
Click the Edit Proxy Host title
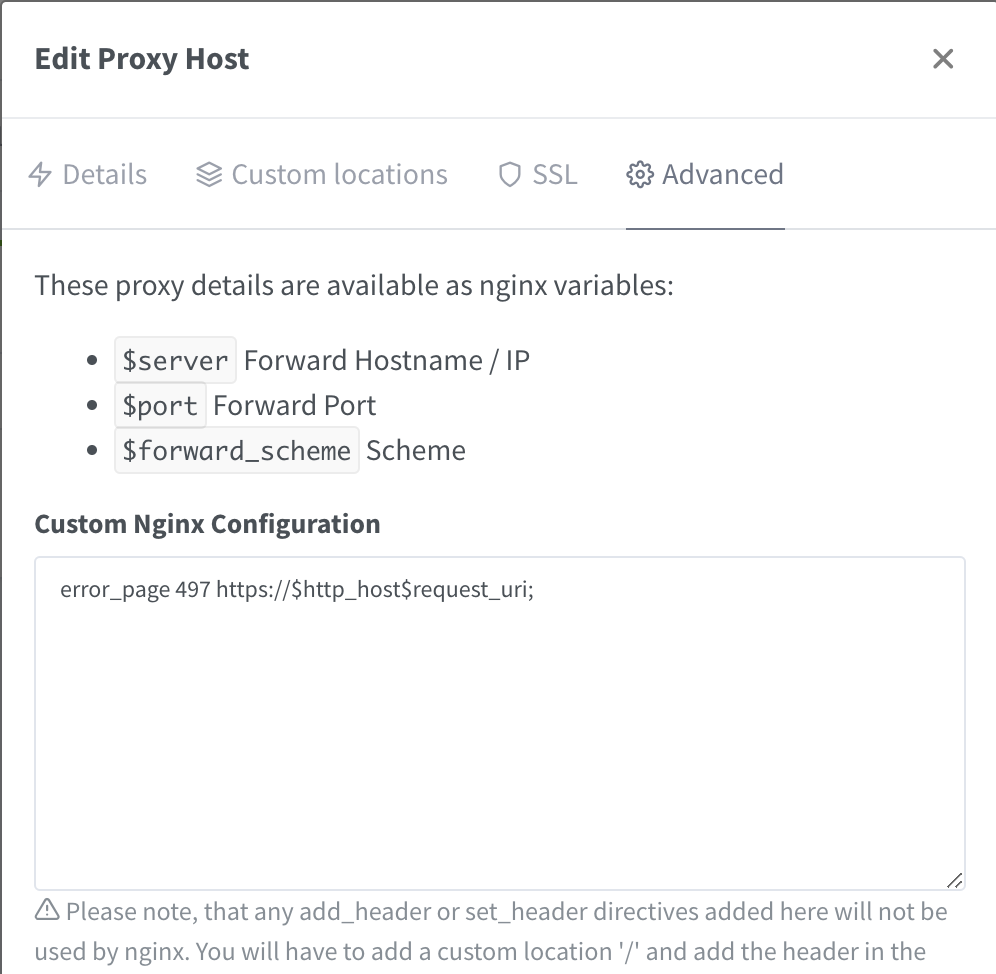point(142,59)
